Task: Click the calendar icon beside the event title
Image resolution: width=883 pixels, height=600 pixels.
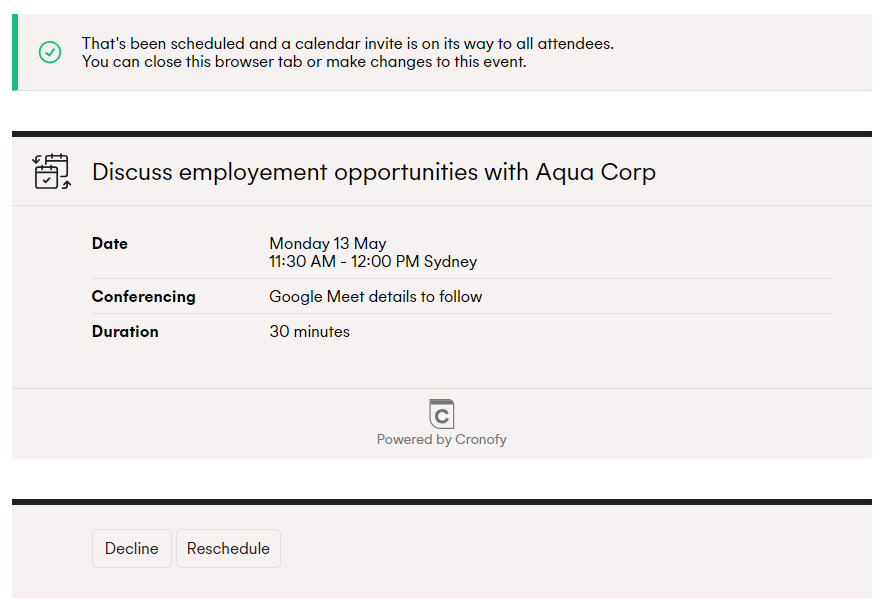Action: tap(51, 171)
